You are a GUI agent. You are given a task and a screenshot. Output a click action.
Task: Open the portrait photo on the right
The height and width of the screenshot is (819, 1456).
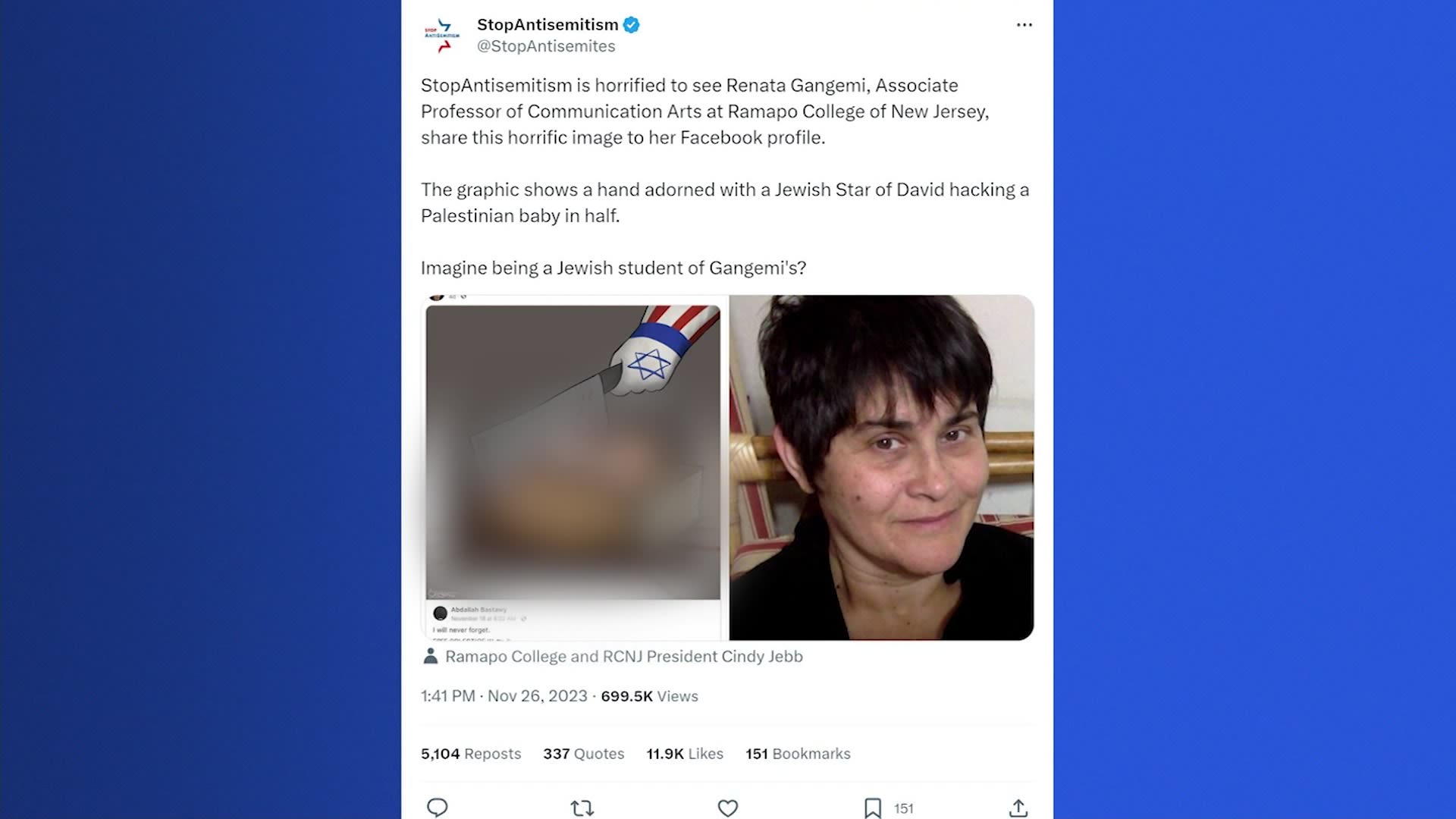881,467
